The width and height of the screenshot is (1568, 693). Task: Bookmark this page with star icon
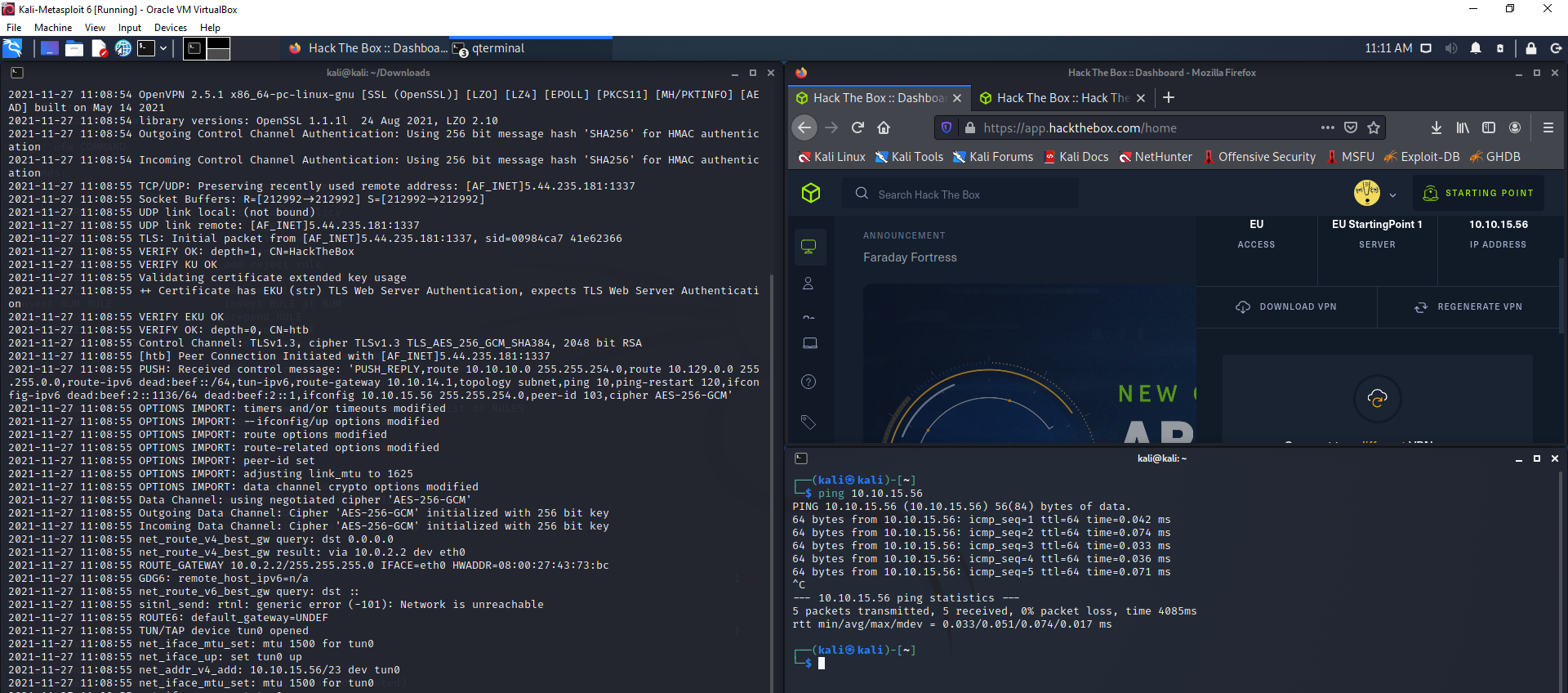1374,127
